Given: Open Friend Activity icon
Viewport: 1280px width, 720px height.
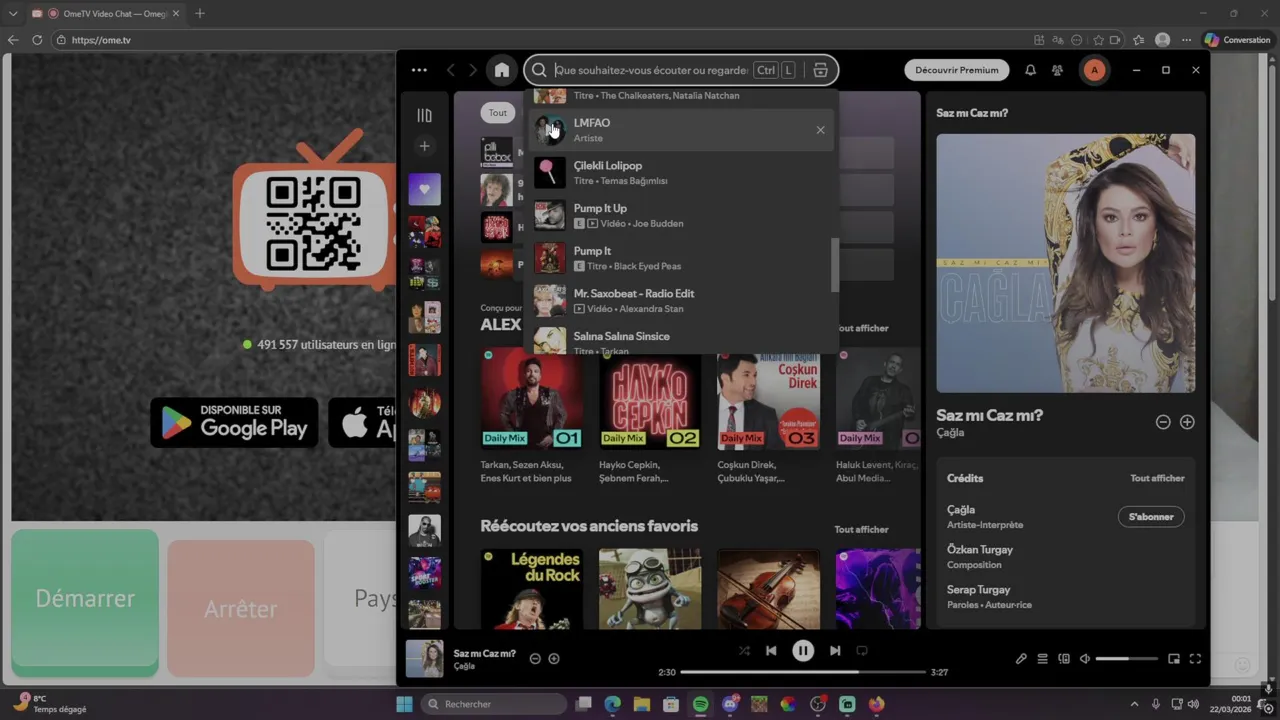Looking at the screenshot, I should (1057, 70).
